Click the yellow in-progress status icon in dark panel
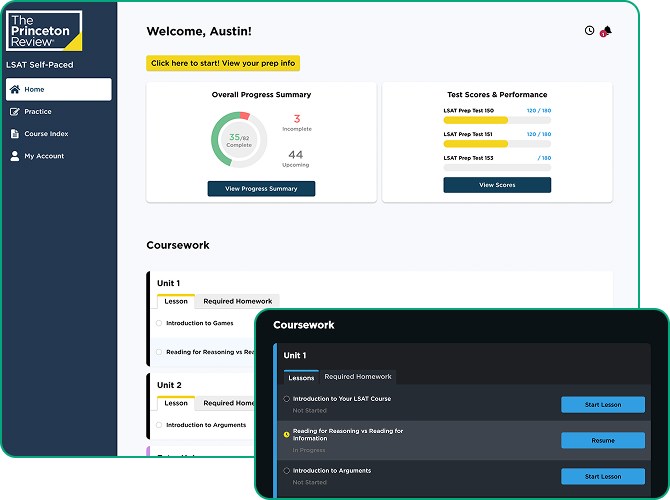Image resolution: width=670 pixels, height=500 pixels. pyautogui.click(x=287, y=435)
